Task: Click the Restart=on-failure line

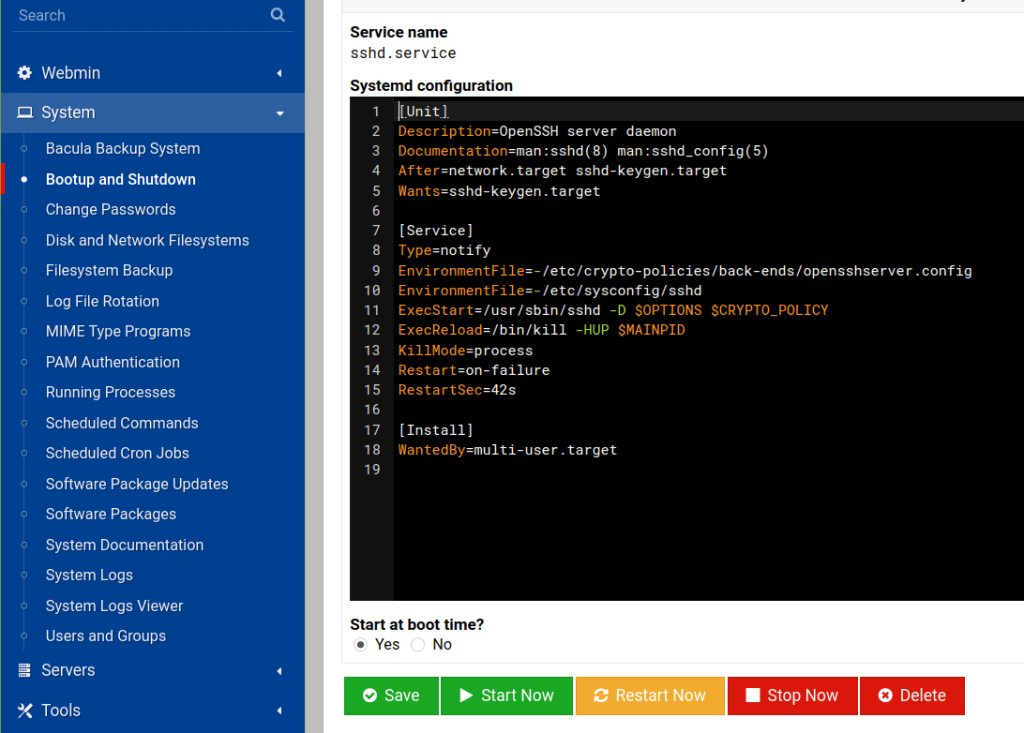Action: point(474,370)
